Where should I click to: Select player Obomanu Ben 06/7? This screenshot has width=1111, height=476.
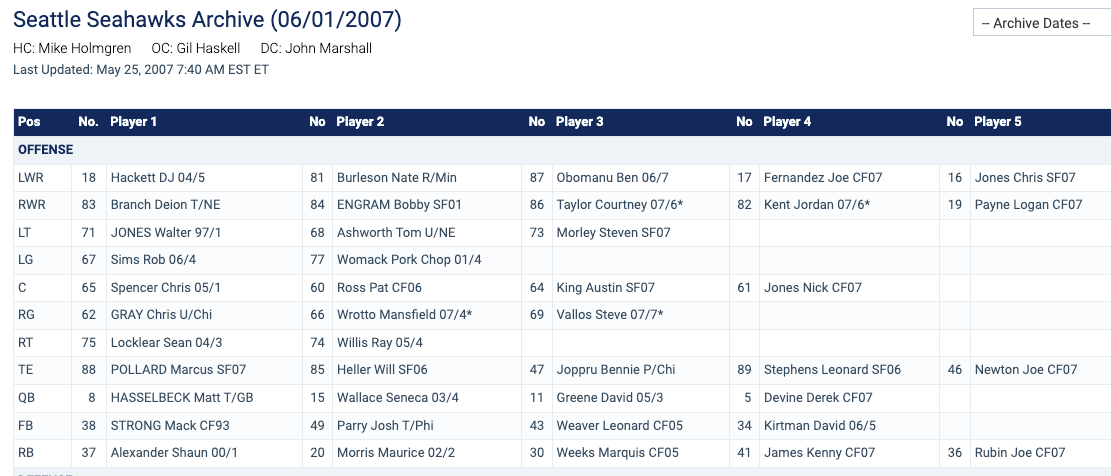point(612,178)
